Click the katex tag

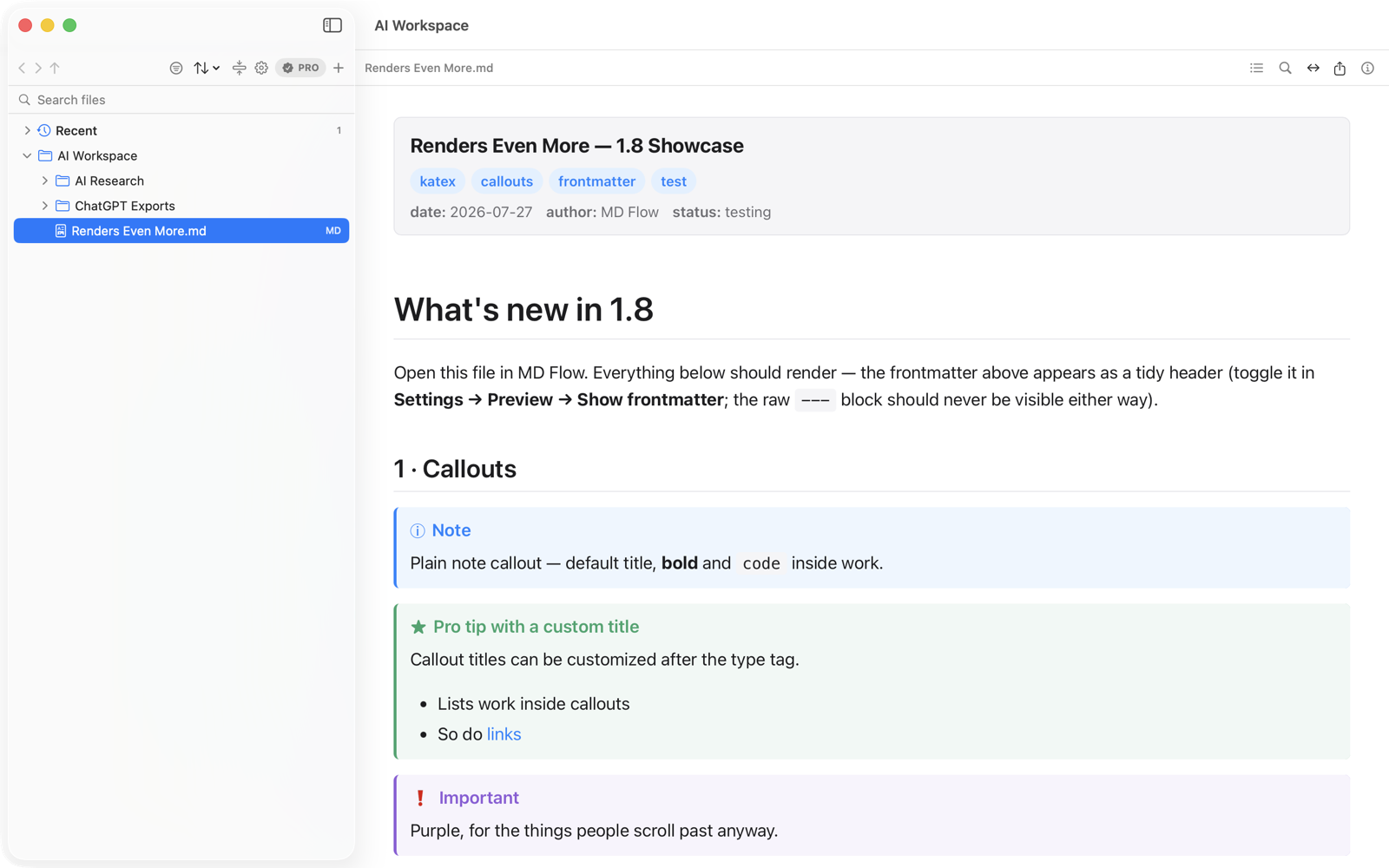pyautogui.click(x=438, y=181)
